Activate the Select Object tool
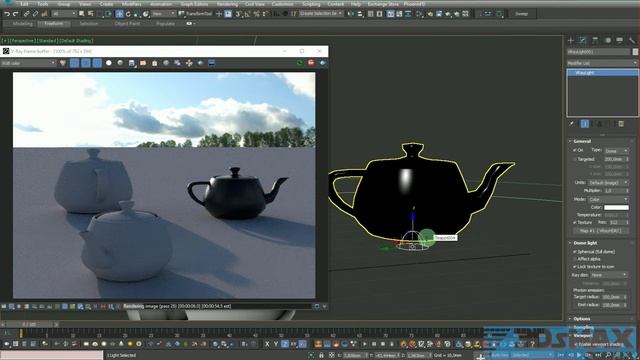 [82, 14]
